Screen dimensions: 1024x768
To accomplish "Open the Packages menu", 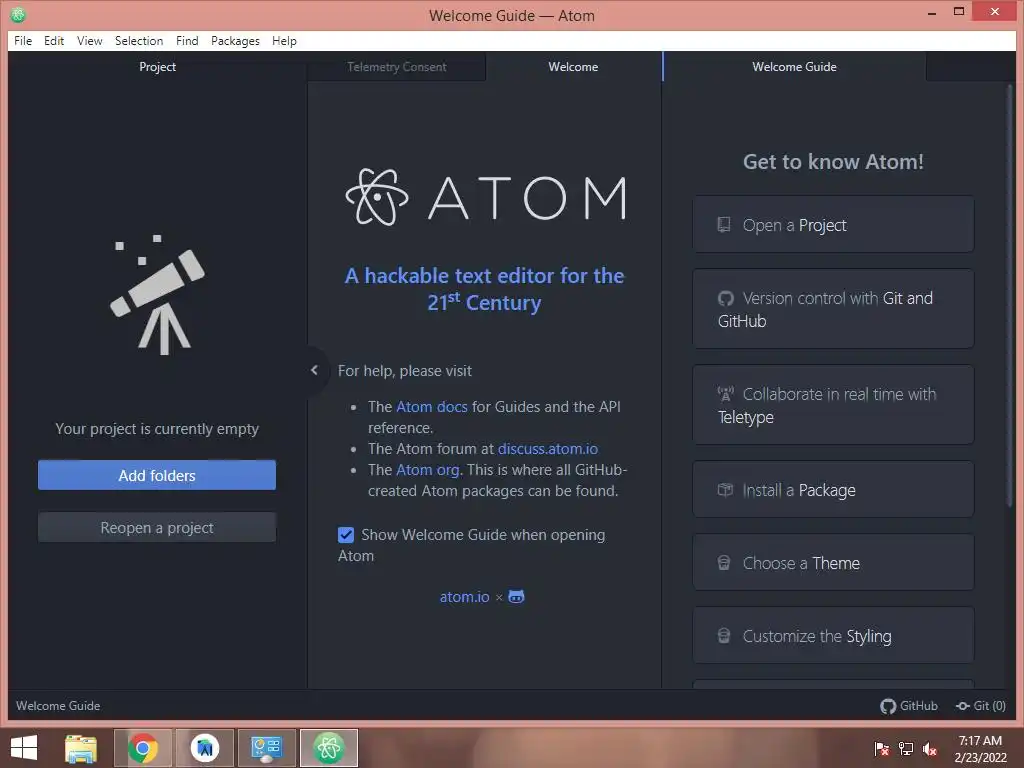I will (x=235, y=40).
